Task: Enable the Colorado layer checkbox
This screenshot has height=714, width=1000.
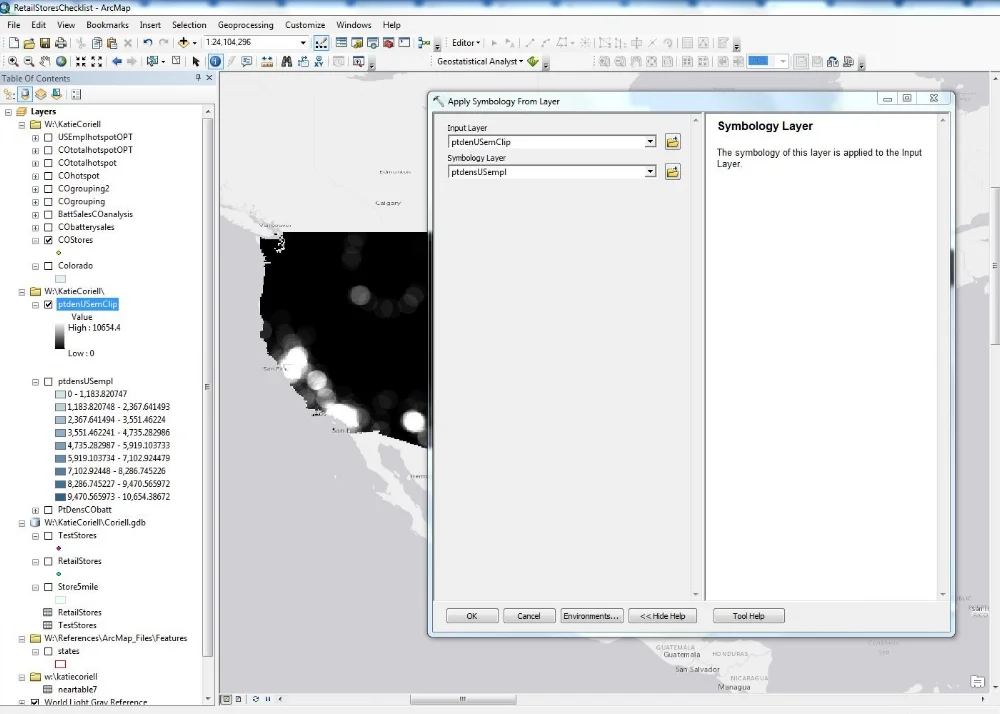Action: point(48,266)
